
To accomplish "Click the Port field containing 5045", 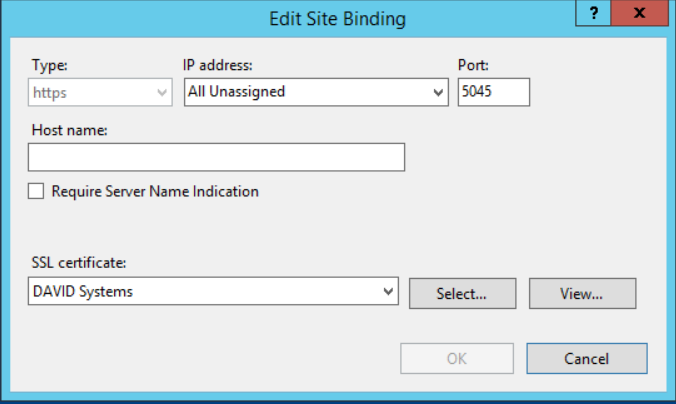I will coord(493,92).
